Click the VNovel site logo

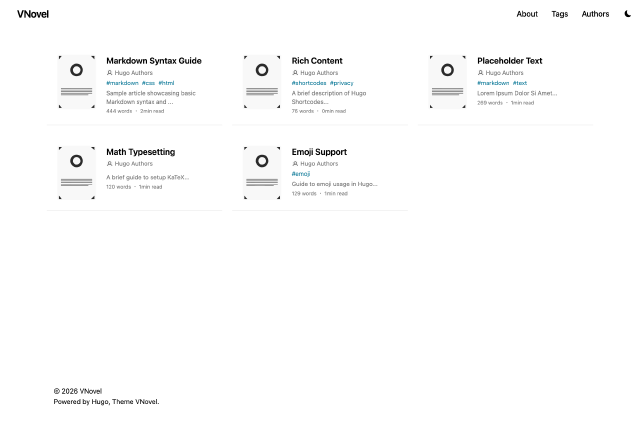33,14
